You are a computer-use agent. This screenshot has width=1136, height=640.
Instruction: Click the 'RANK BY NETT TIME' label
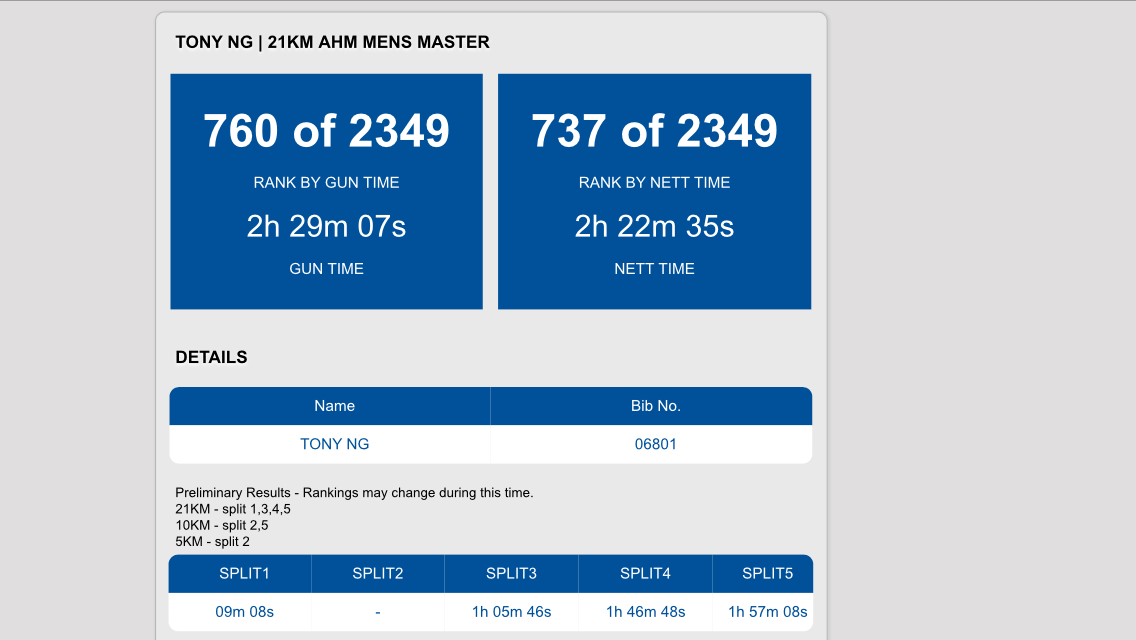pos(654,183)
